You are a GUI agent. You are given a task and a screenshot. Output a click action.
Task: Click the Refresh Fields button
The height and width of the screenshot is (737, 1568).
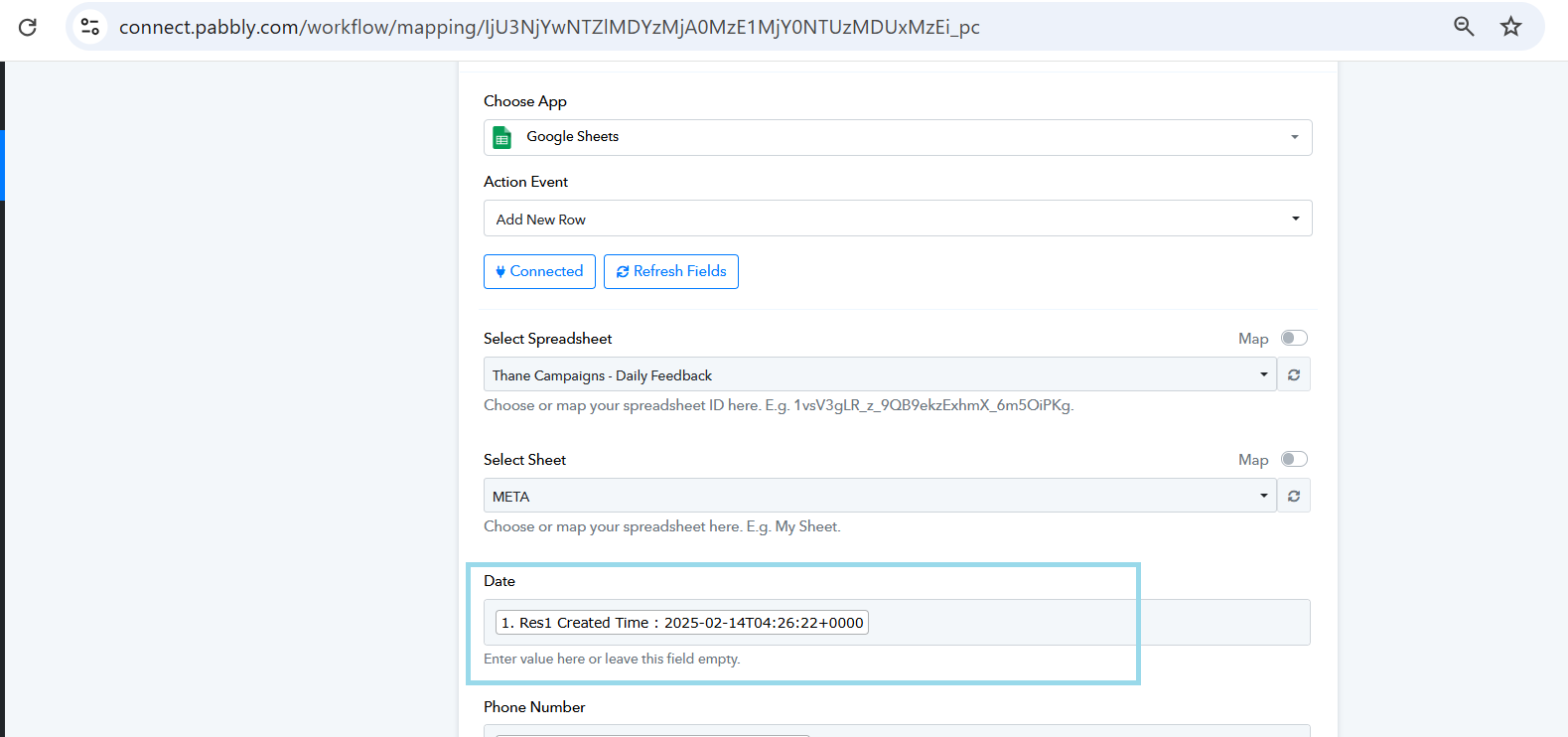tap(671, 271)
